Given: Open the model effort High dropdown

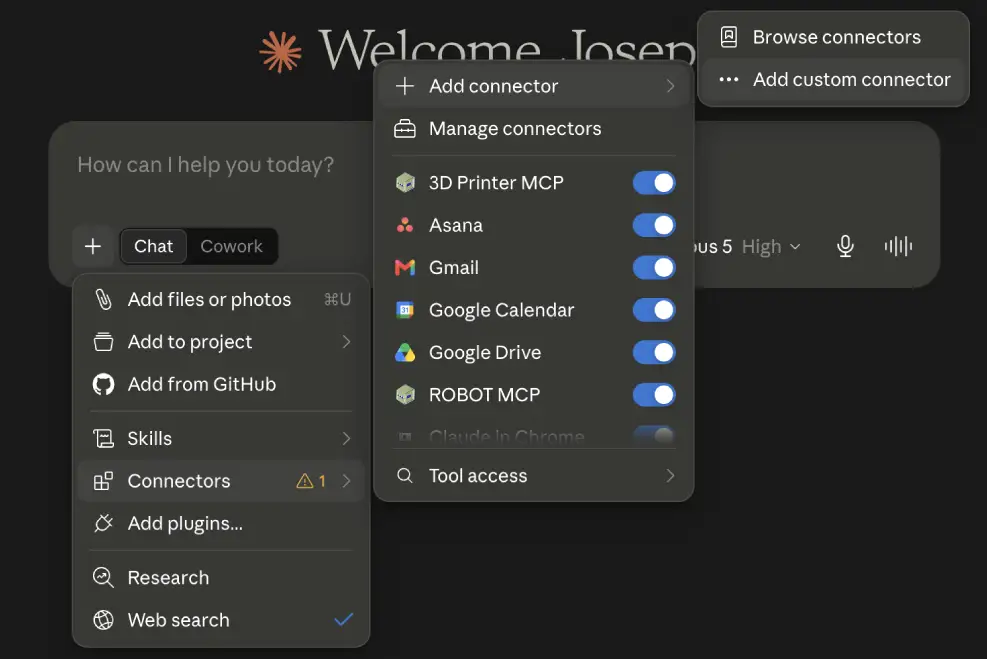Looking at the screenshot, I should click(771, 246).
